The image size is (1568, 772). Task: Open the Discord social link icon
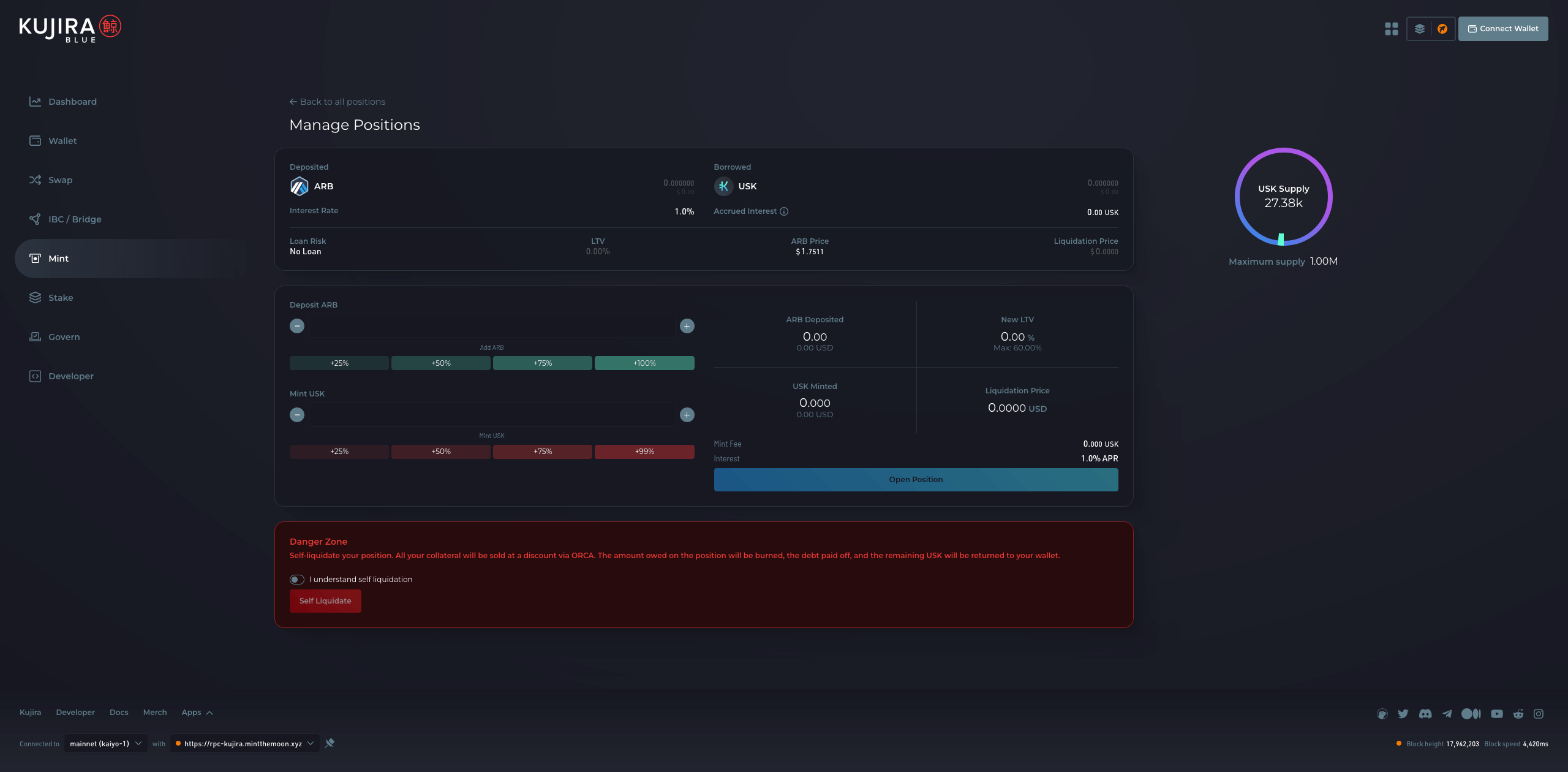coord(1425,714)
